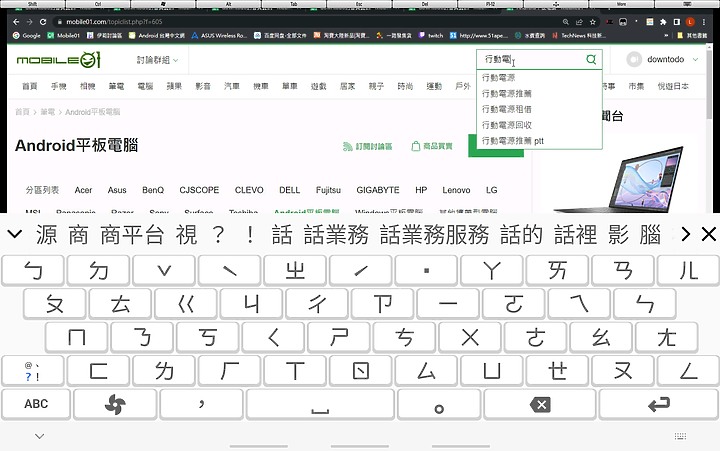Open the 筆電 navigation tab
The height and width of the screenshot is (451, 720).
pos(116,86)
